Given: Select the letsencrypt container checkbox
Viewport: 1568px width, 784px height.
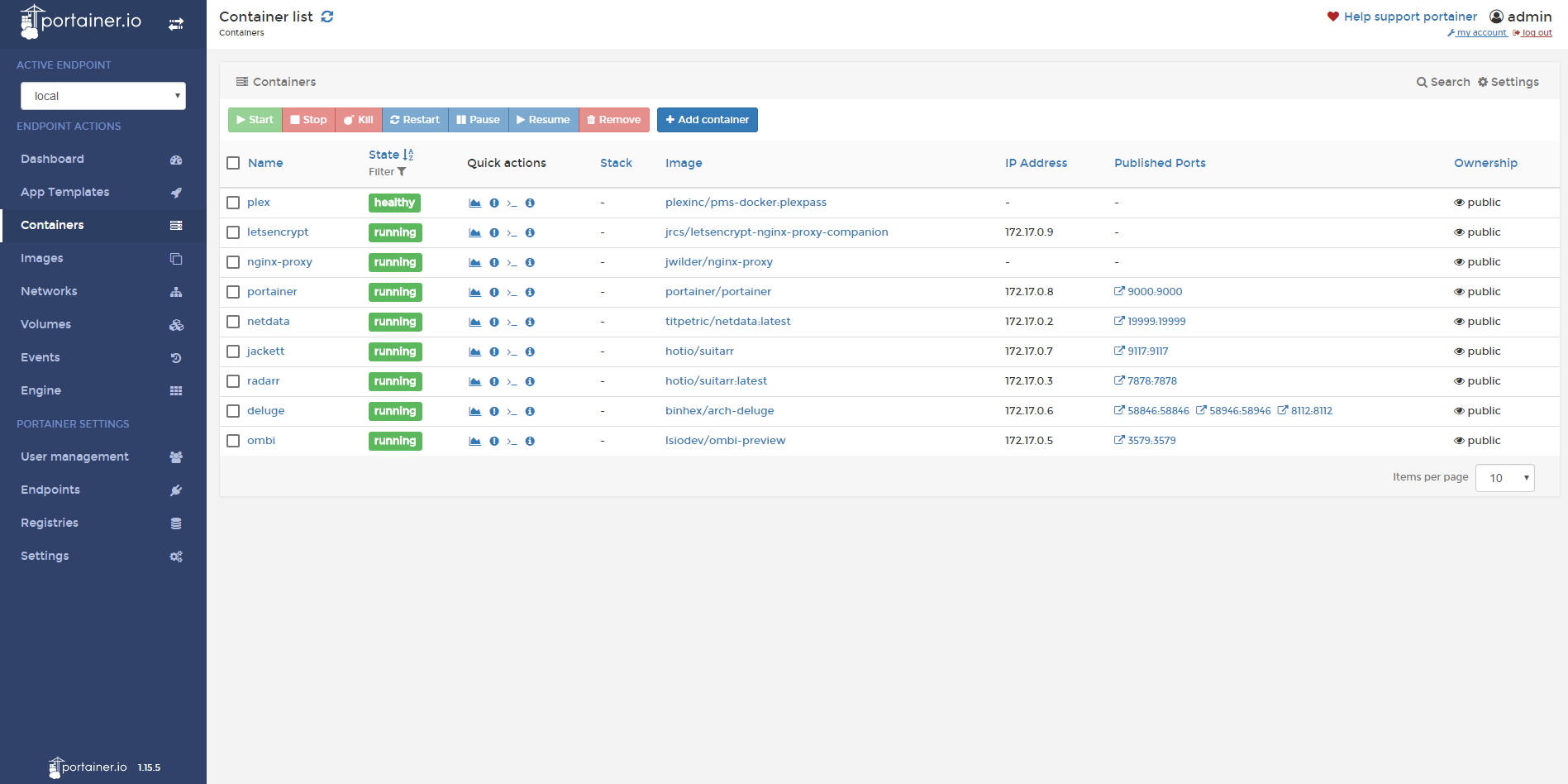Looking at the screenshot, I should click(x=233, y=232).
